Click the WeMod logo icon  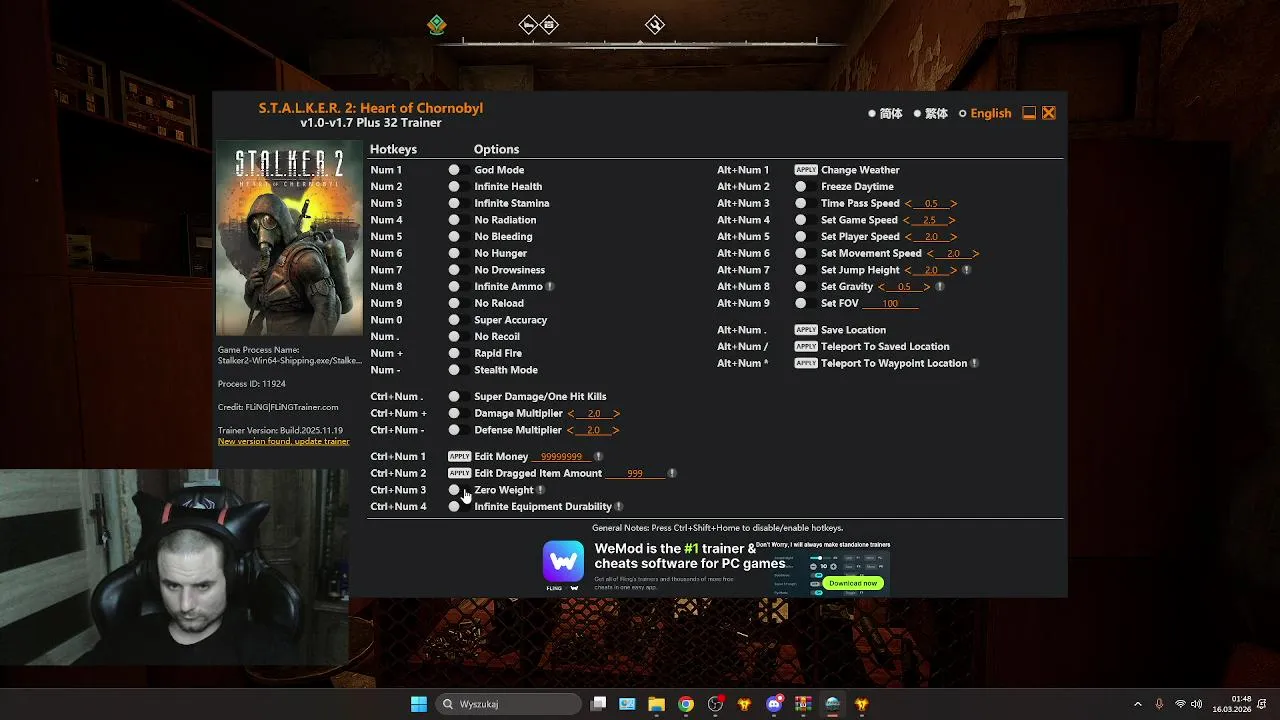tap(563, 561)
